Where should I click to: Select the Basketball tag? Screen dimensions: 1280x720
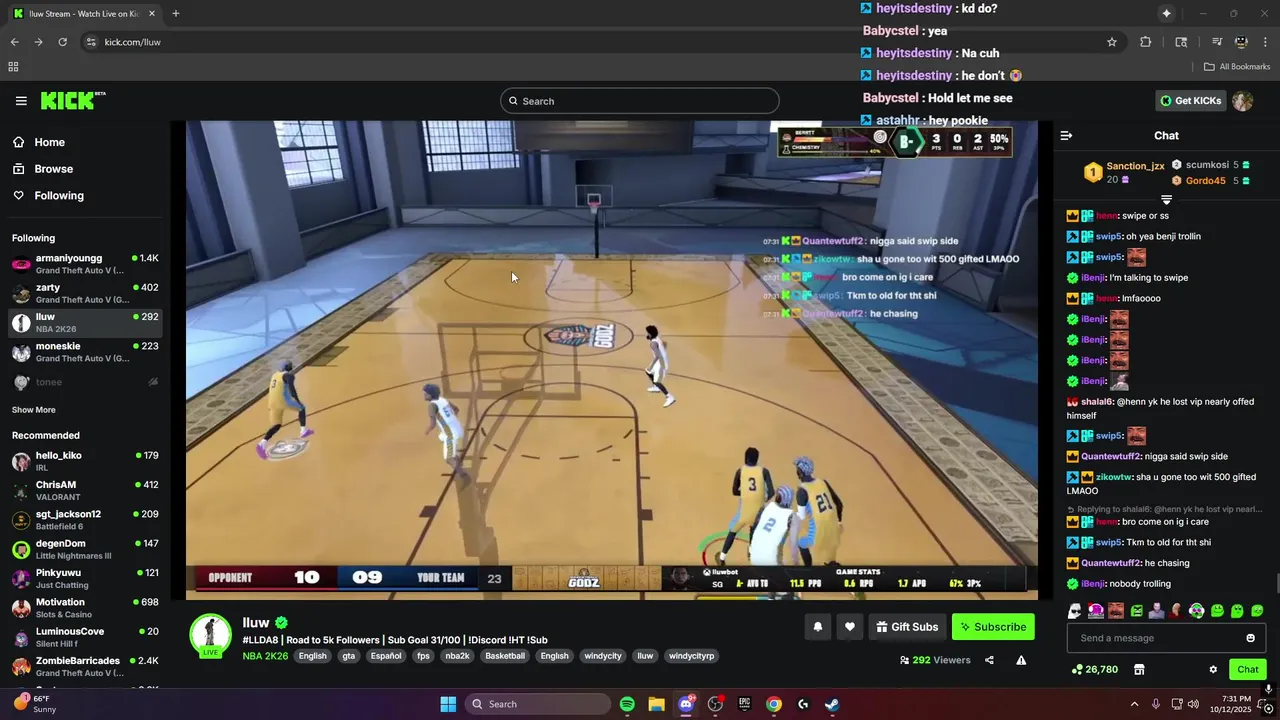[505, 656]
